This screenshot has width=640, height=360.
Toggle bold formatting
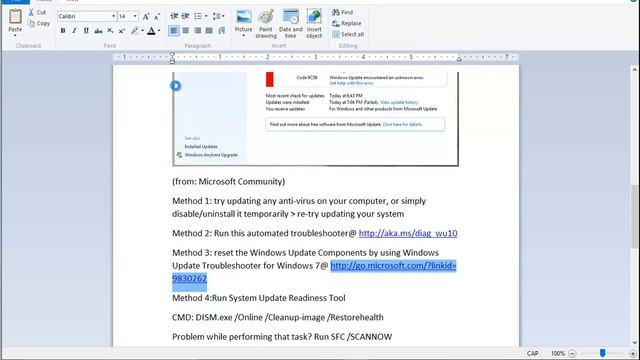[63, 31]
